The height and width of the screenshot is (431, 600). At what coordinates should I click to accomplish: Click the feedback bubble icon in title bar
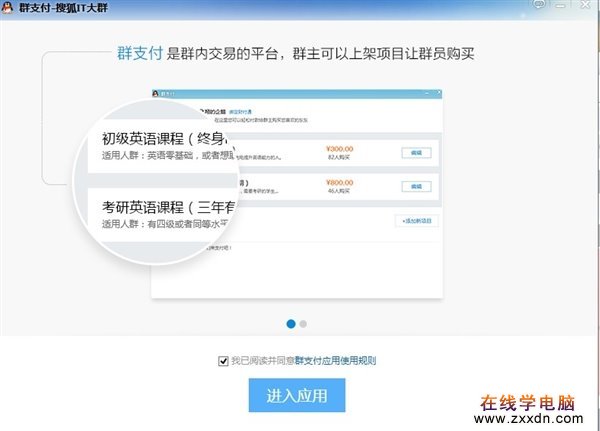pos(539,4)
